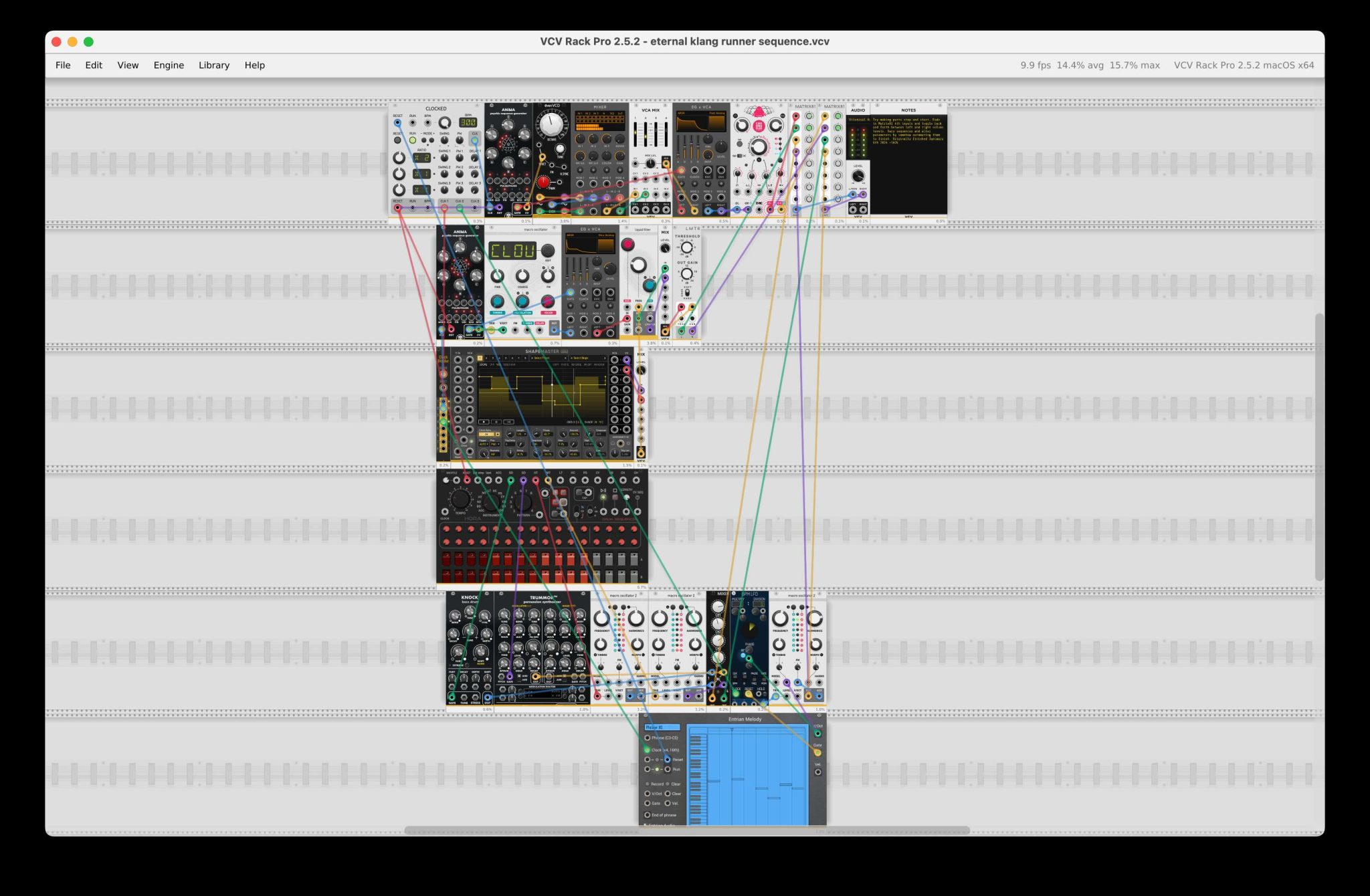Viewport: 1370px width, 896px height.
Task: Click the OUT GAIN knob on LMTR
Action: point(687,274)
